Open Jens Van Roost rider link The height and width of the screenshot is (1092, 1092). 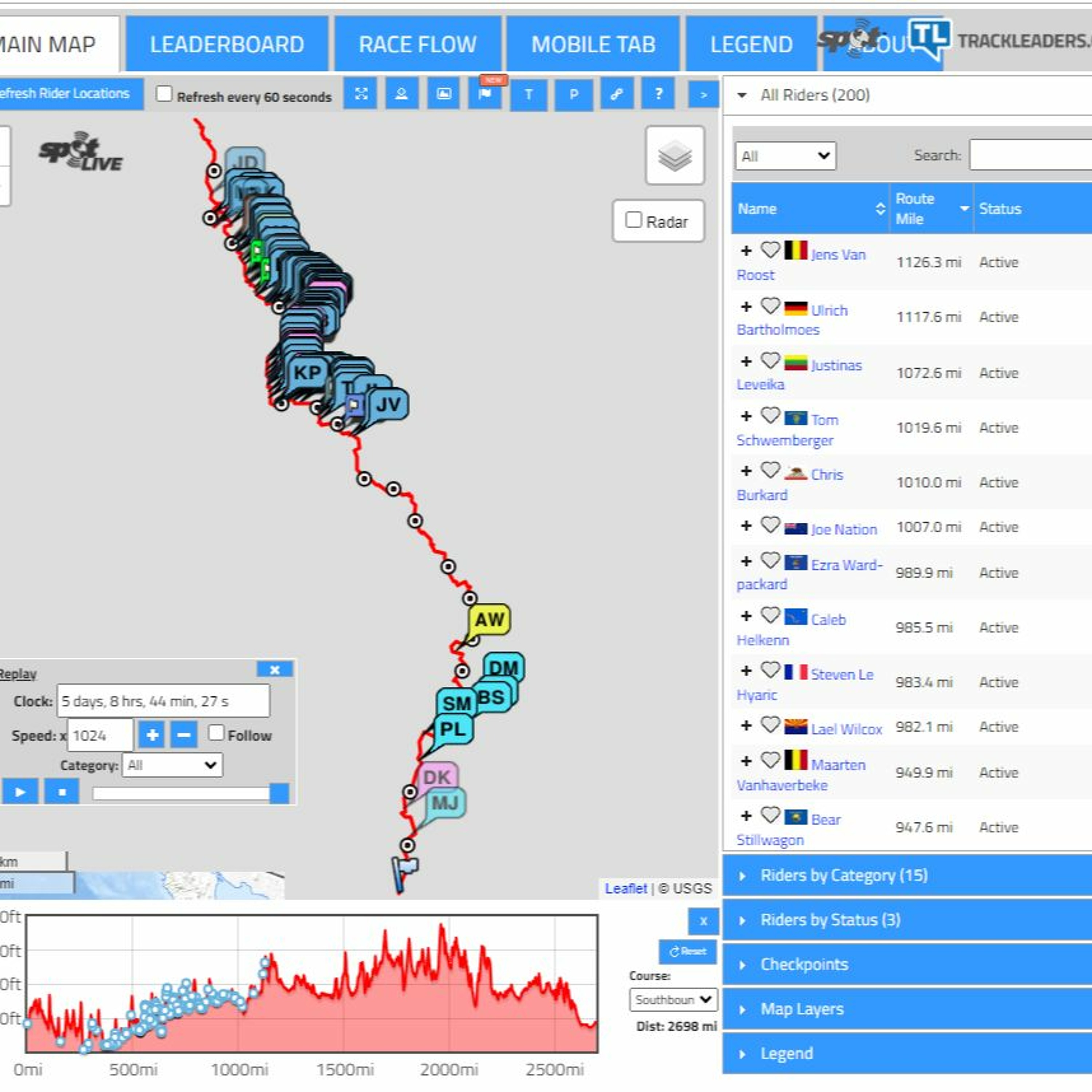coord(838,255)
